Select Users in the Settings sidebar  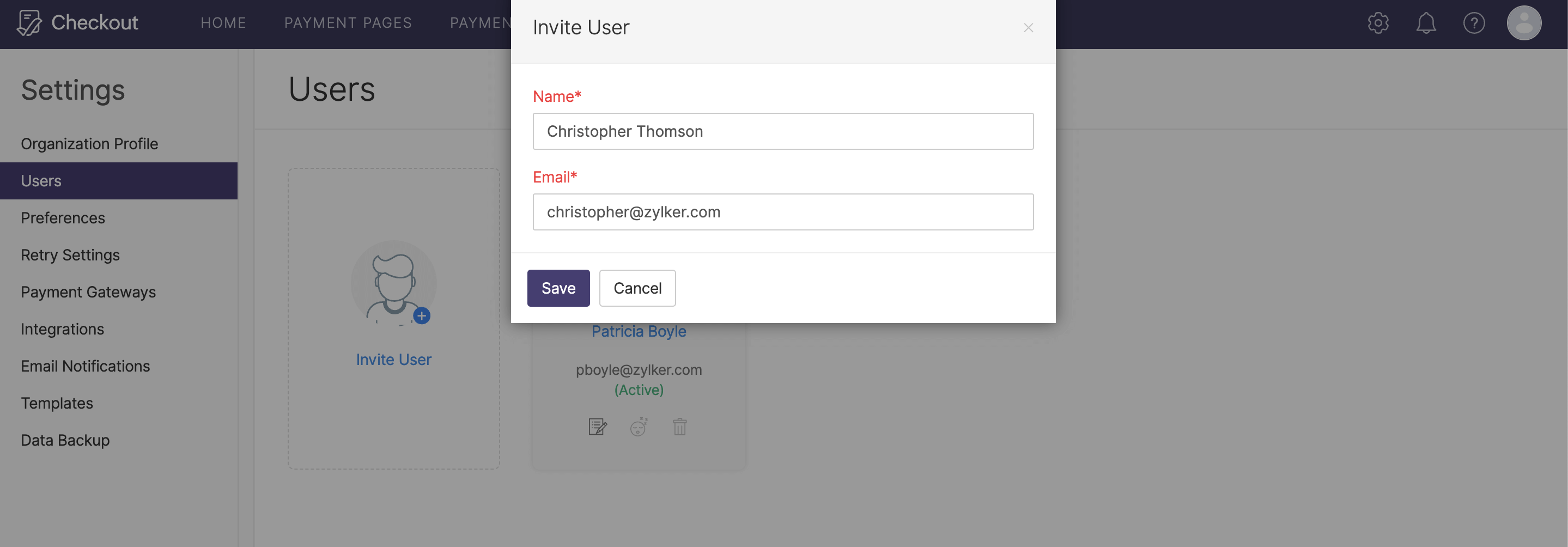(x=41, y=180)
